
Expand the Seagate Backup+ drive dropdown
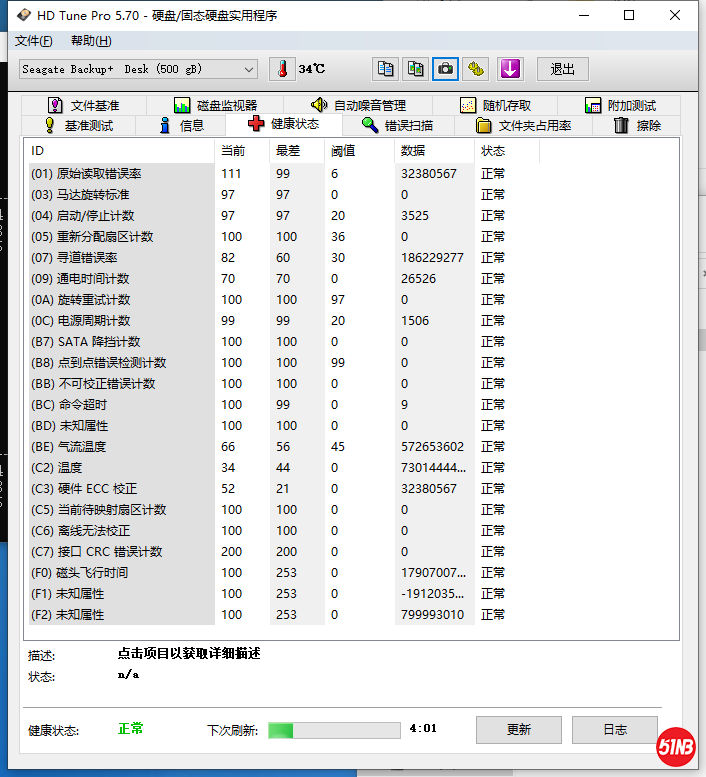click(138, 69)
